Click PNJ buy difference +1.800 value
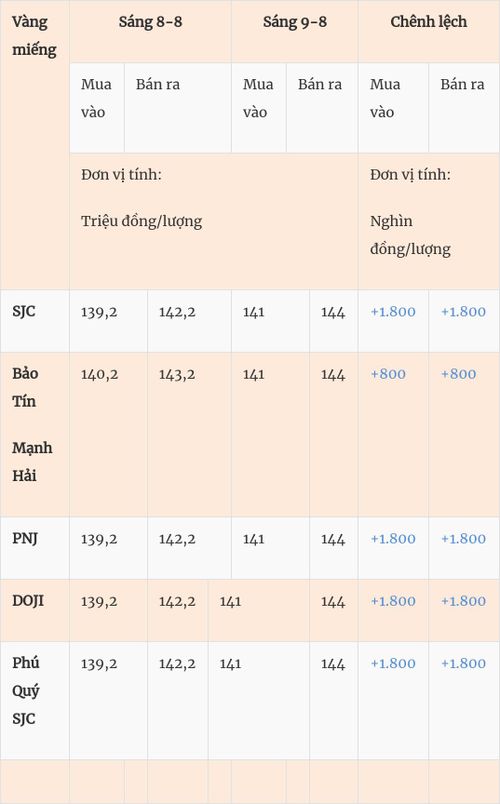This screenshot has height=804, width=500. click(x=393, y=539)
